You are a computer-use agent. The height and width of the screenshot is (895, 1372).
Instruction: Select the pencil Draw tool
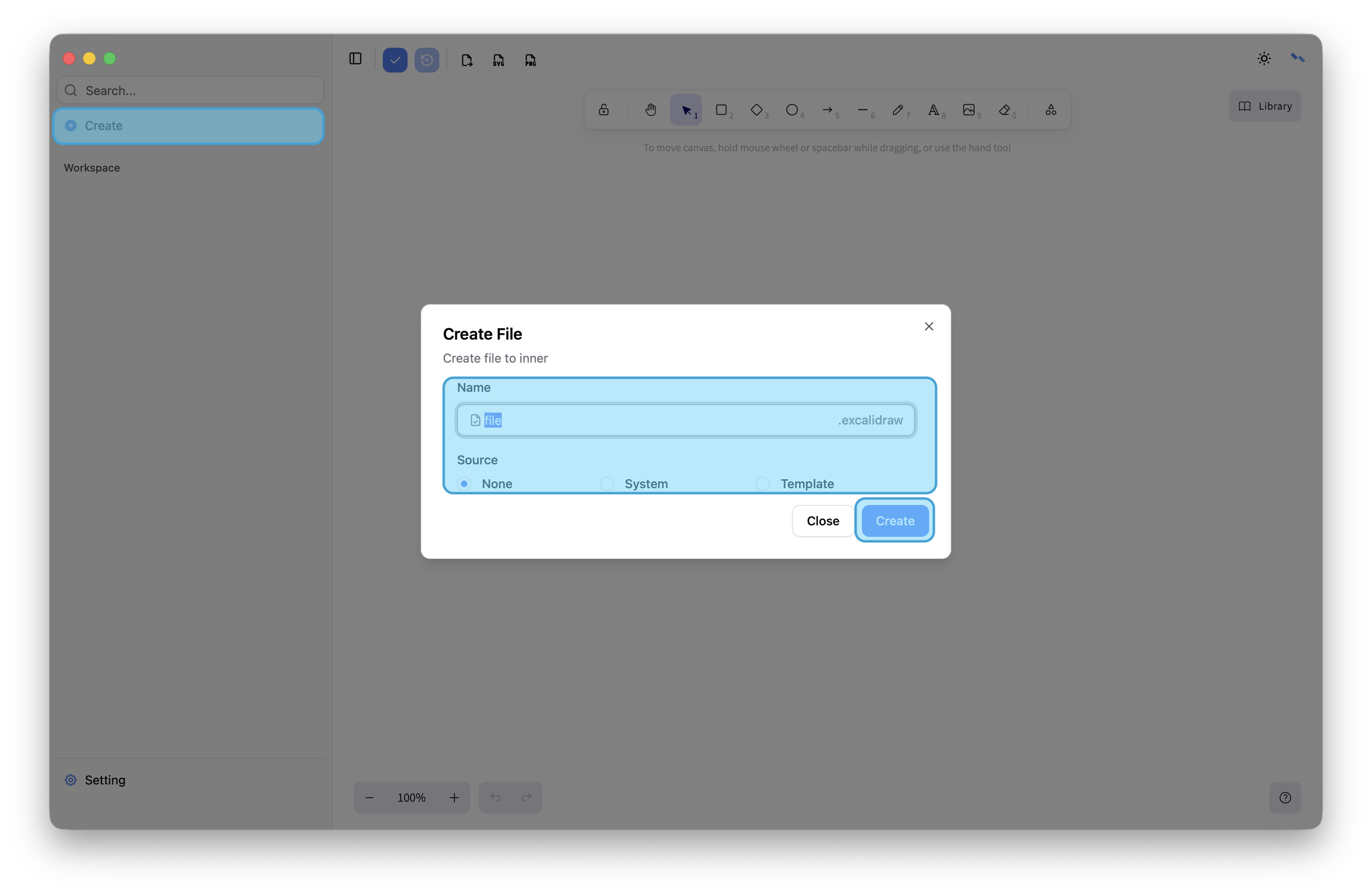[898, 110]
